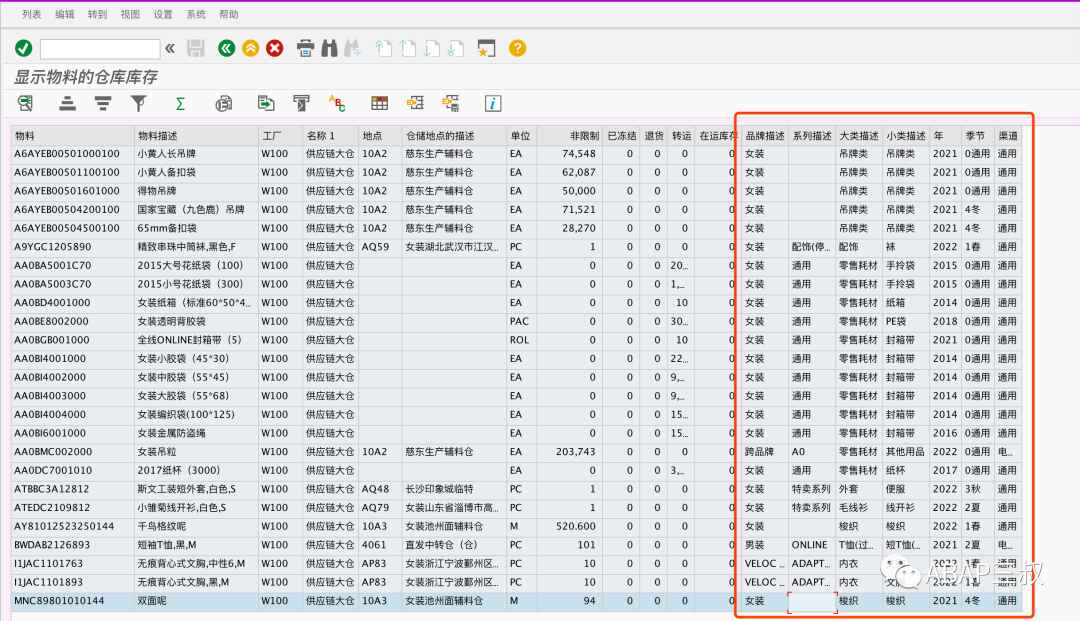1080x621 pixels.
Task: Open the 视图 menu
Action: (x=130, y=14)
